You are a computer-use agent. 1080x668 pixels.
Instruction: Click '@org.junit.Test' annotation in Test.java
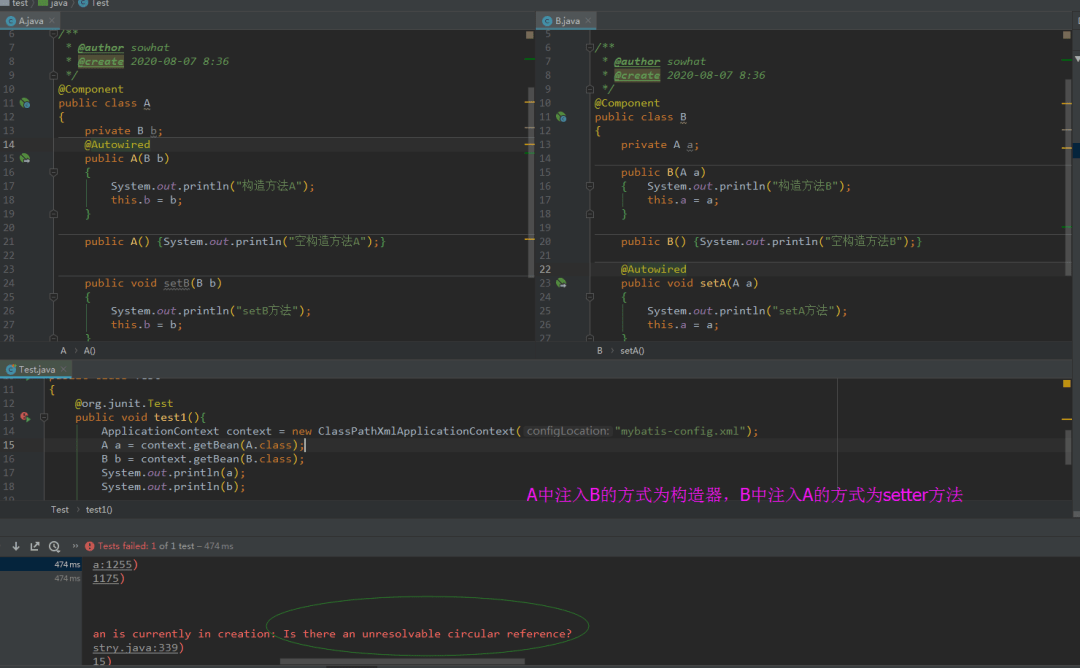coord(124,404)
